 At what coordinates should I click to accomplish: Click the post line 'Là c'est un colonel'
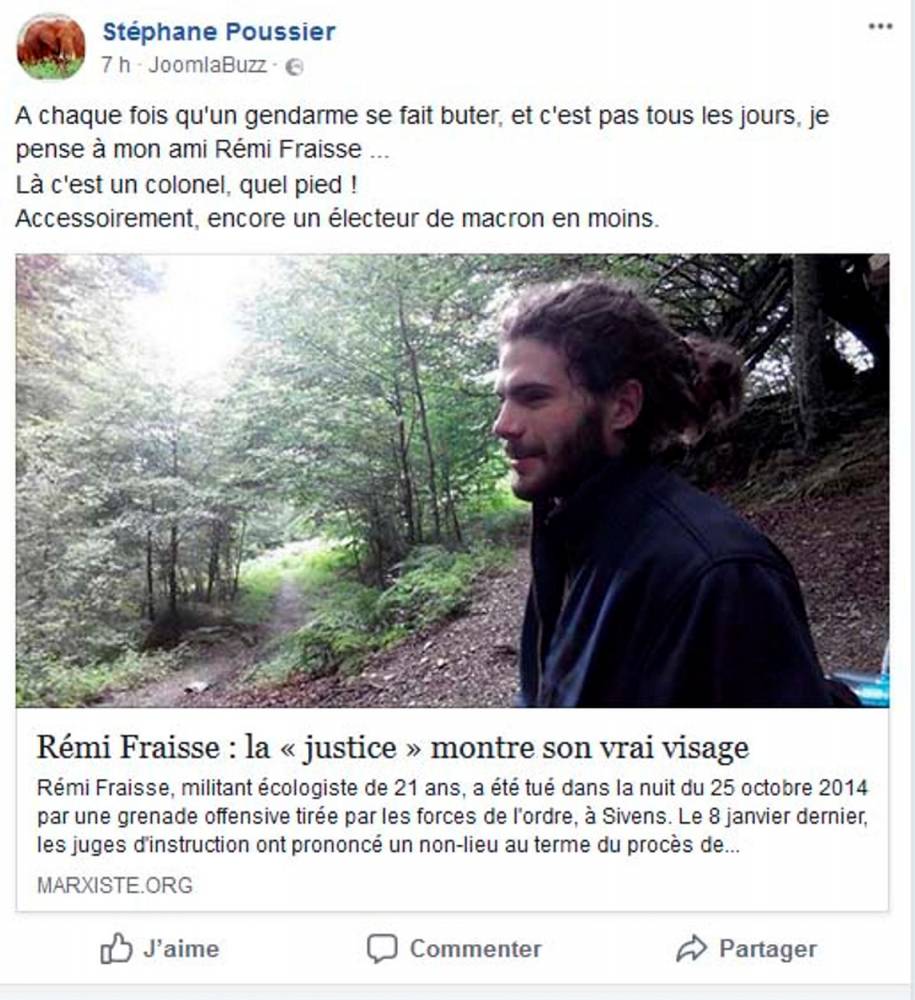coord(186,185)
